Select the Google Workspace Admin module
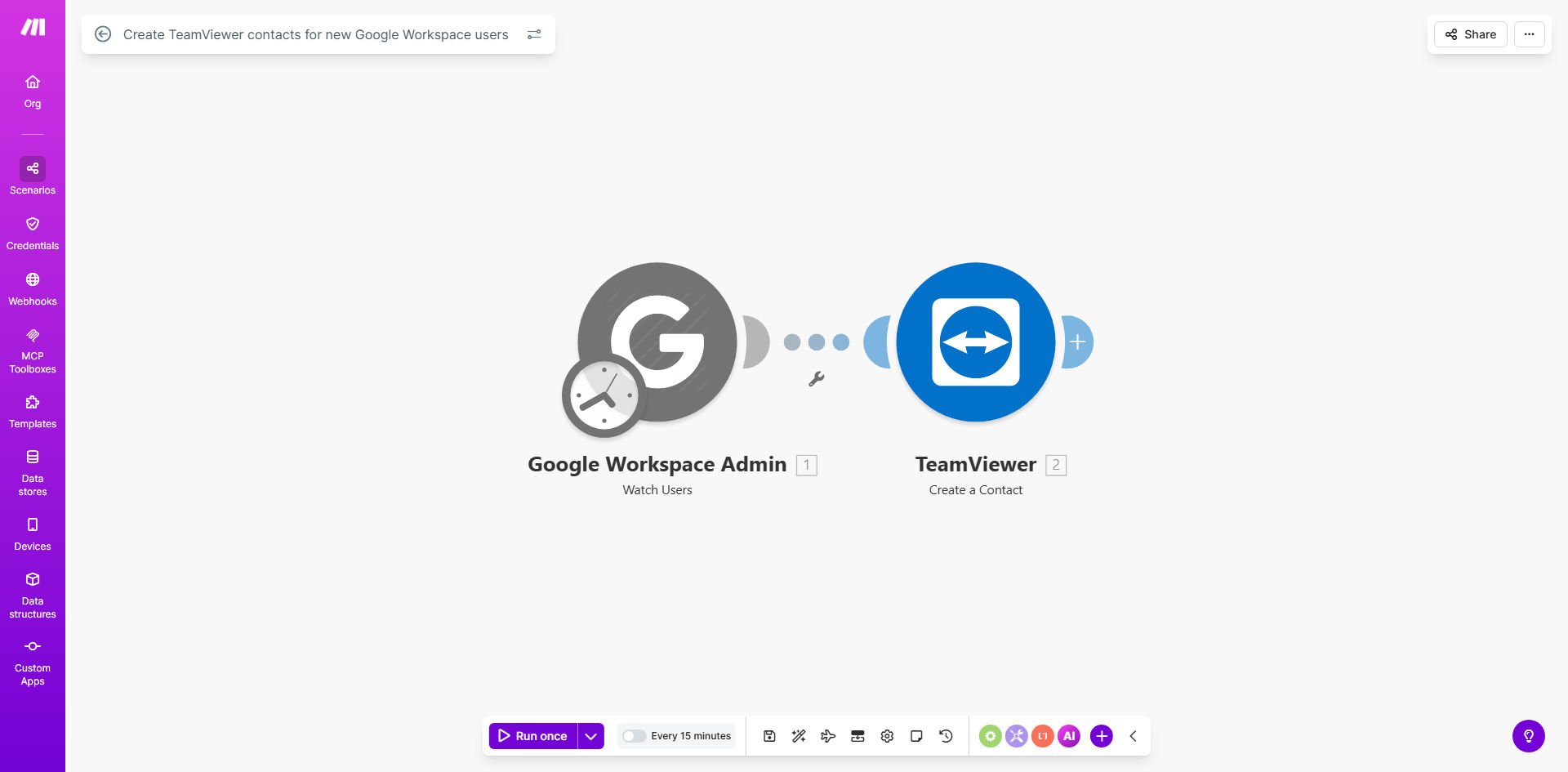 click(x=657, y=341)
